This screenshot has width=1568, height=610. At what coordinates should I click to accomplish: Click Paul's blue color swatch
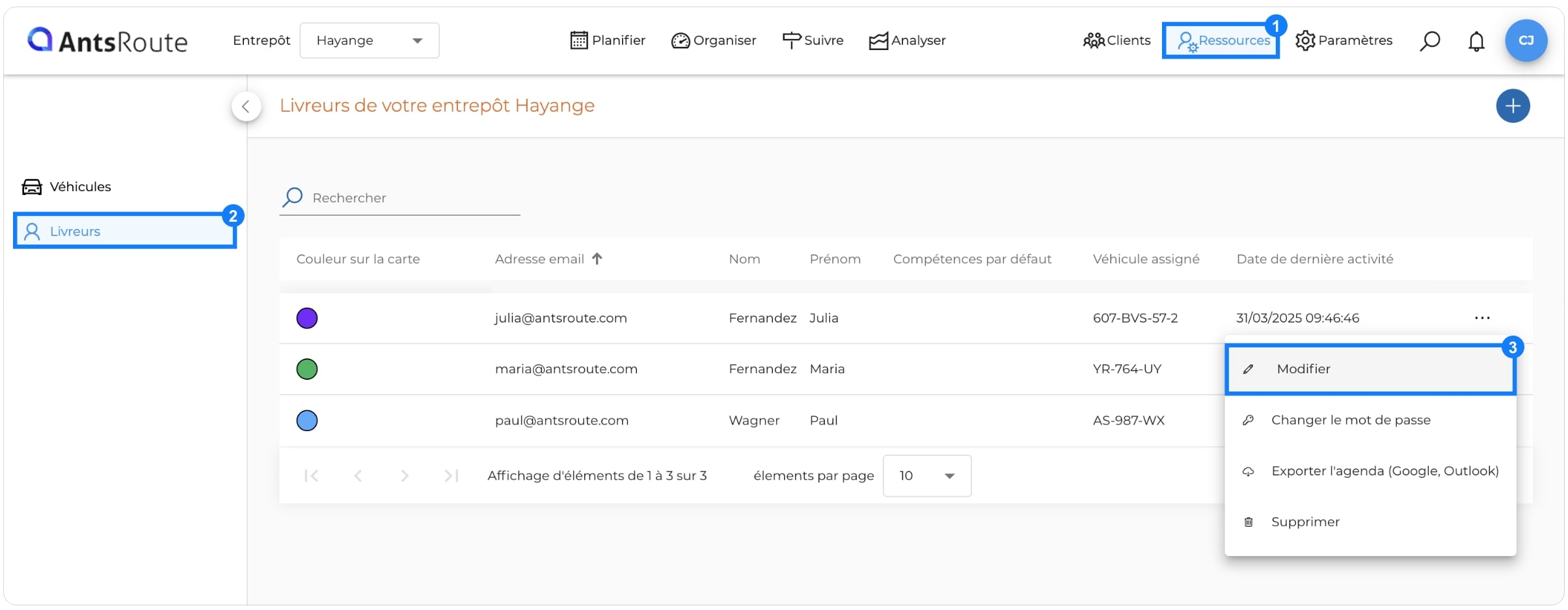(x=307, y=421)
